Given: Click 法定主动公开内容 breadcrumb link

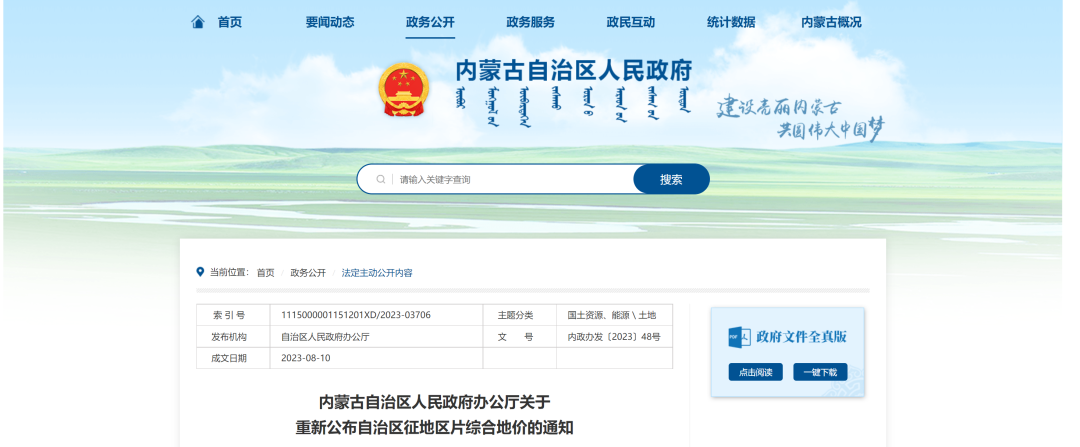Looking at the screenshot, I should pyautogui.click(x=377, y=273).
